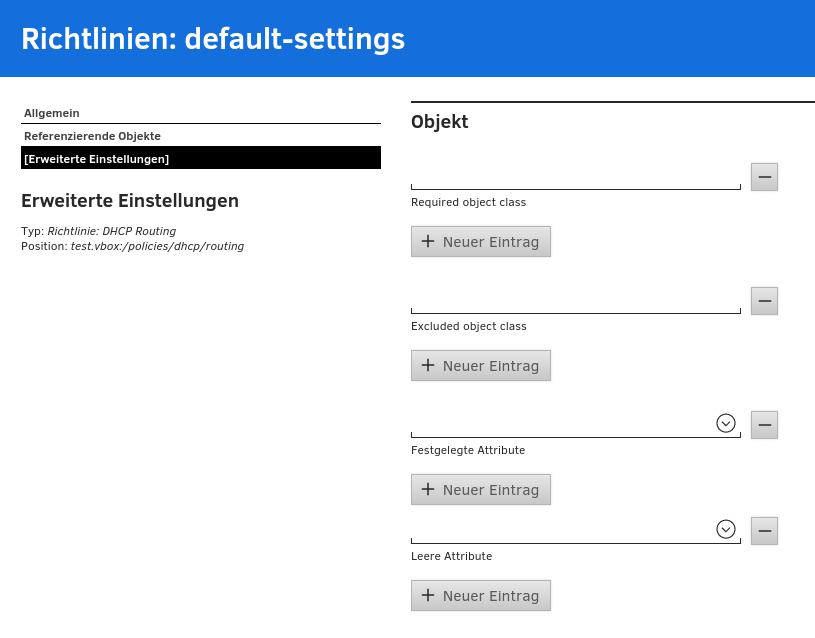Click plus icon under Required object class
Viewport: 815px width, 638px height.
(x=428, y=241)
